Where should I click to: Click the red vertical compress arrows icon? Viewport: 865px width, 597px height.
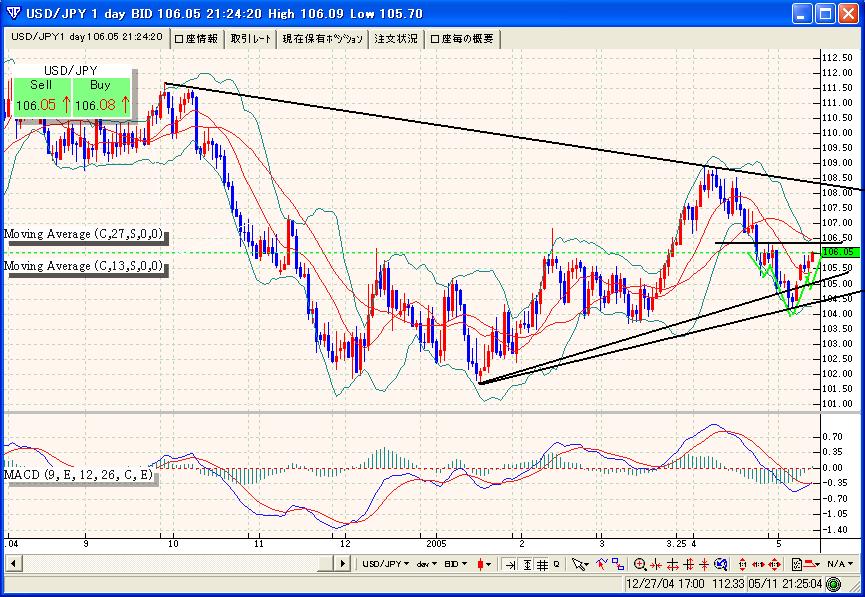click(704, 564)
